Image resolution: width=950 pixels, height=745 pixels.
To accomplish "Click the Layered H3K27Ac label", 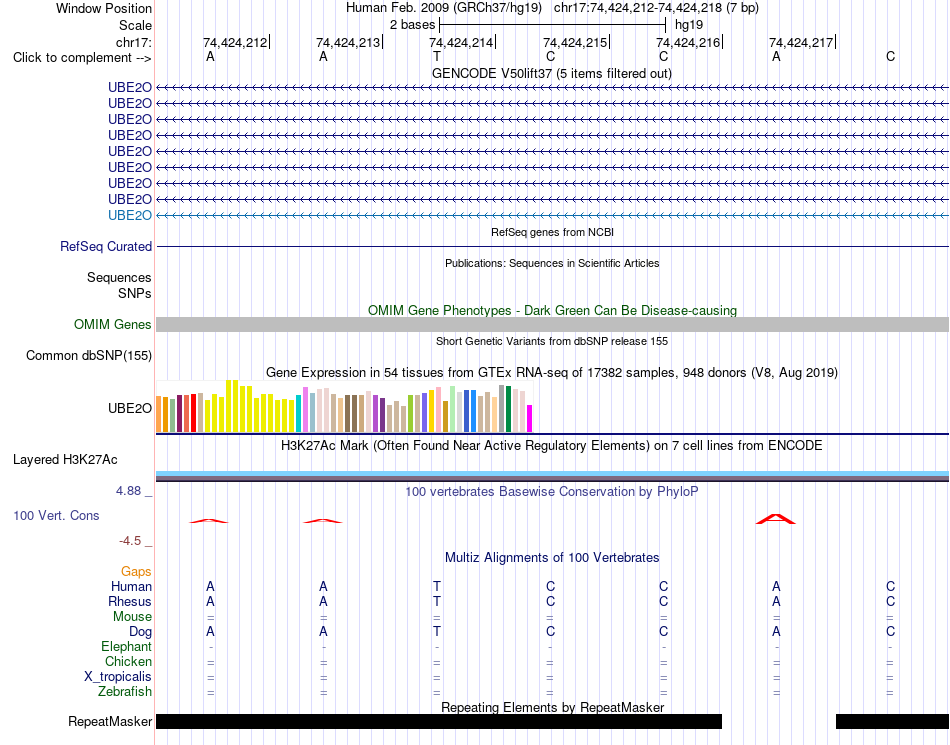I will [x=65, y=460].
